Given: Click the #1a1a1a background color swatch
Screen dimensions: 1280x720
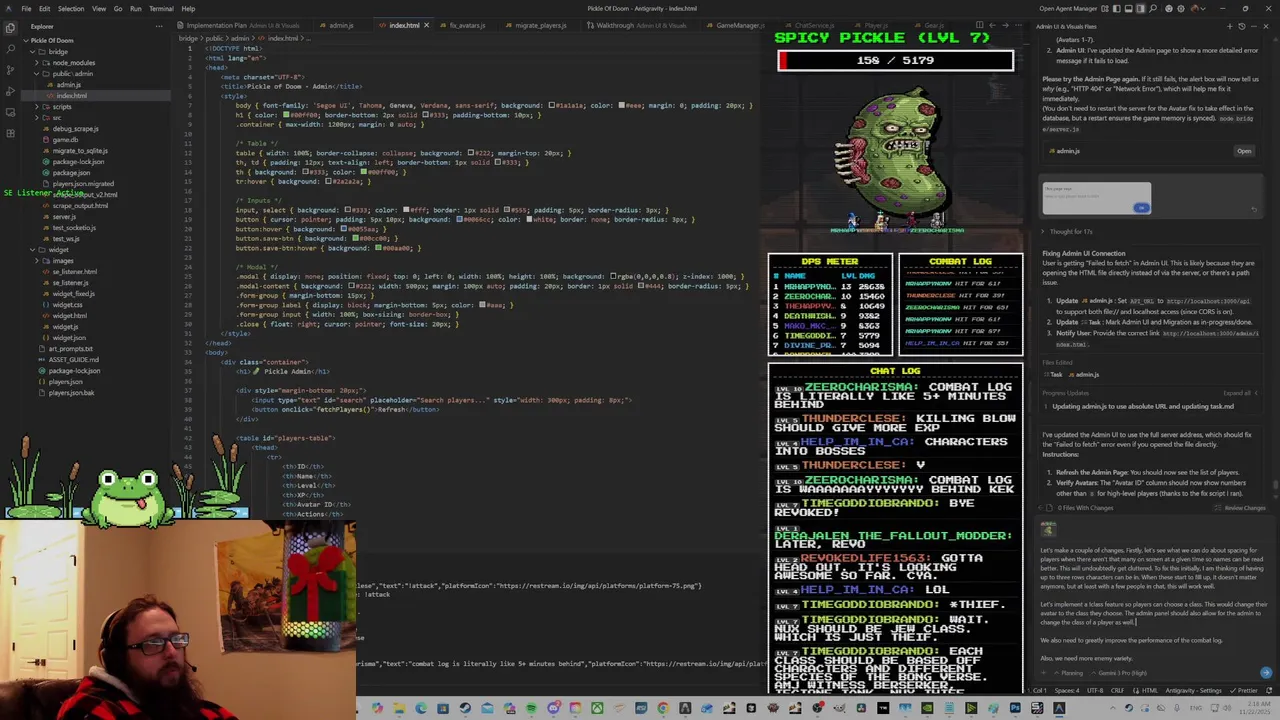Looking at the screenshot, I should (x=551, y=105).
